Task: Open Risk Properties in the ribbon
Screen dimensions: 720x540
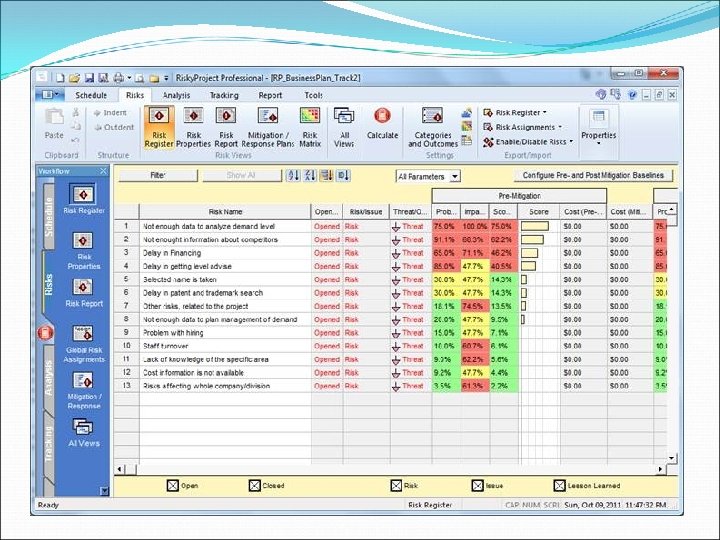Action: click(x=193, y=127)
